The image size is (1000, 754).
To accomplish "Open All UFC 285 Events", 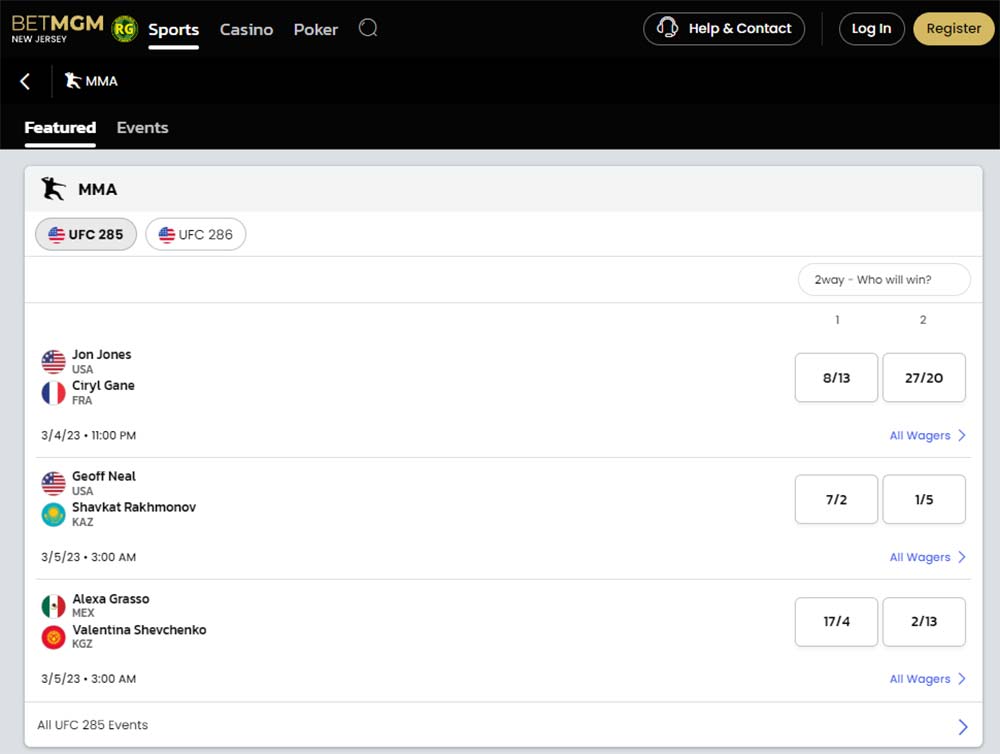I will (x=503, y=725).
